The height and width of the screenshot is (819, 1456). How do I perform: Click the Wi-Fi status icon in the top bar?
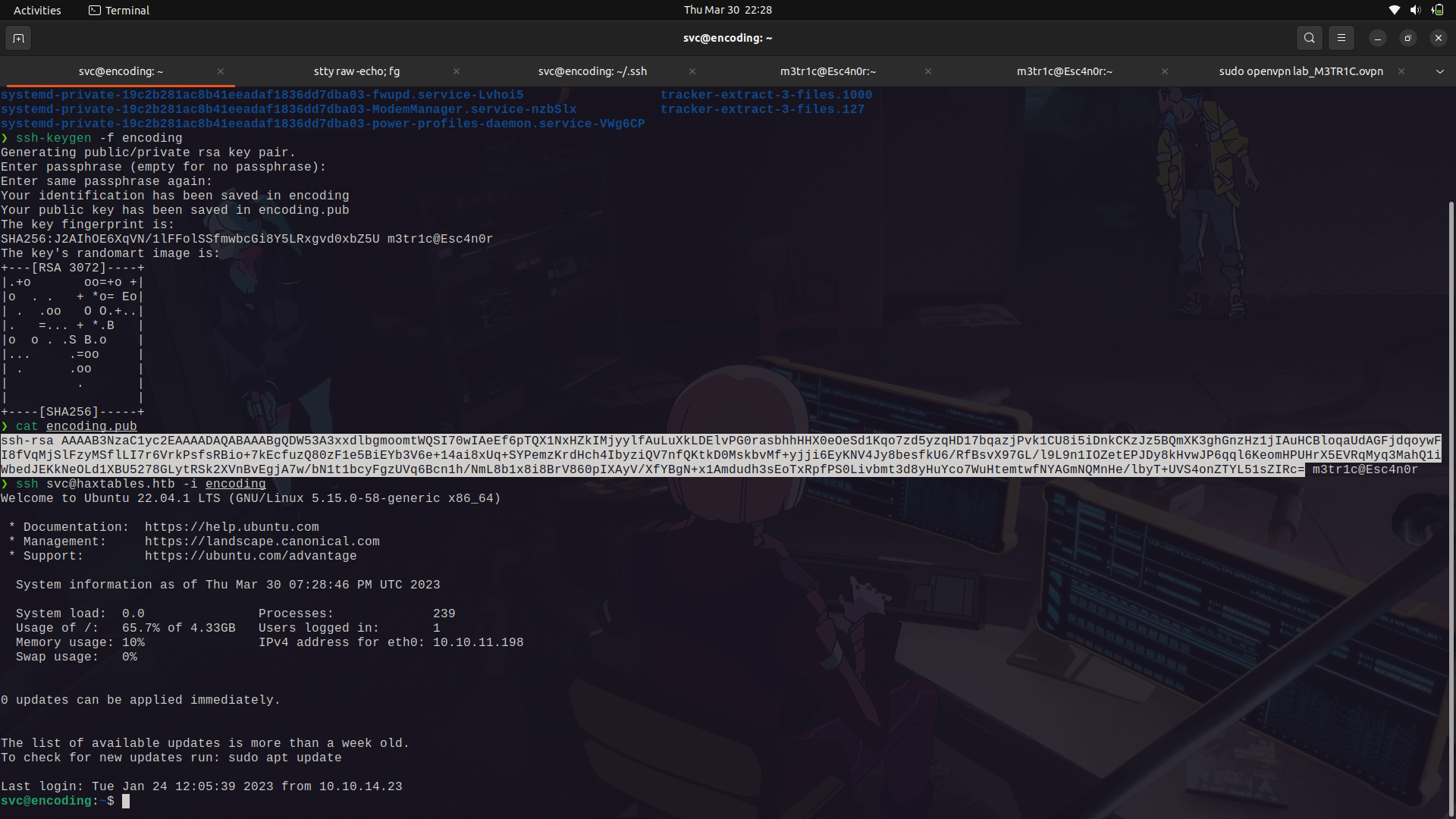click(1394, 10)
